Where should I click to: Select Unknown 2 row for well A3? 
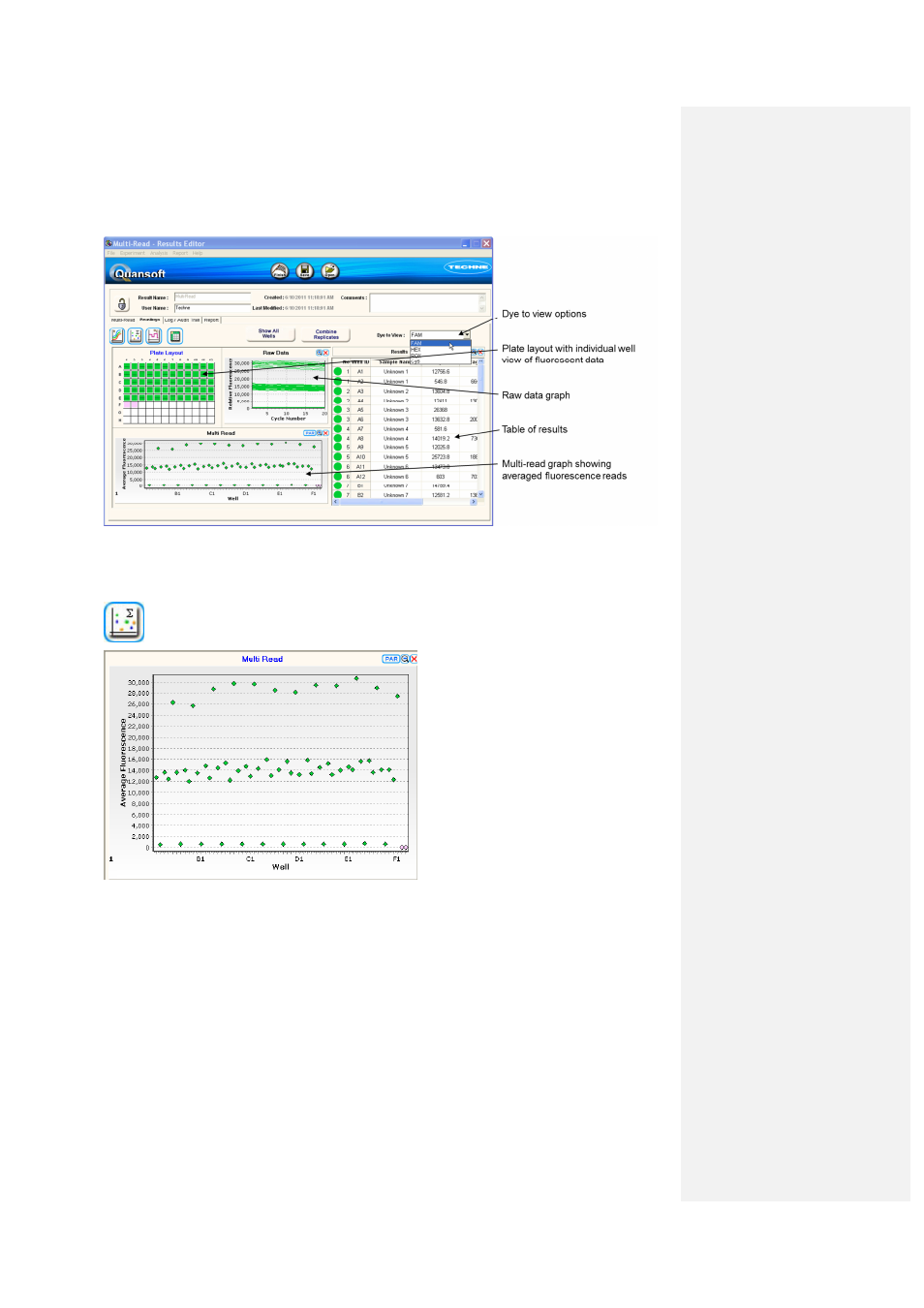(x=405, y=390)
